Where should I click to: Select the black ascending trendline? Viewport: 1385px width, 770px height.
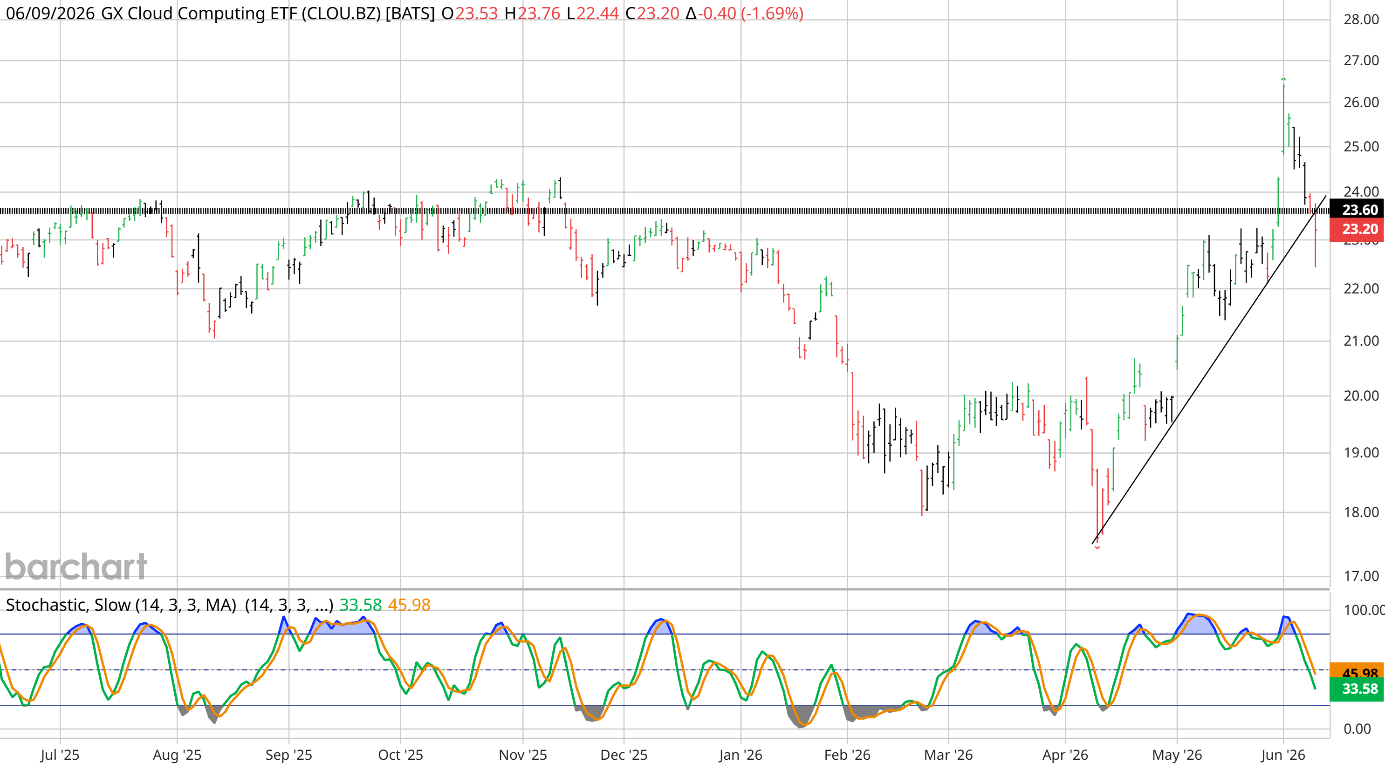(x=1210, y=369)
